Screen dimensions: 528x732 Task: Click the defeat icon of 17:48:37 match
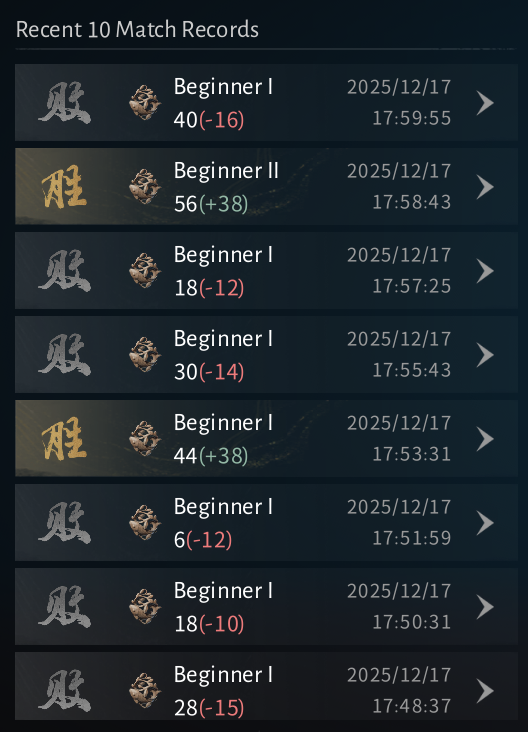tap(64, 691)
